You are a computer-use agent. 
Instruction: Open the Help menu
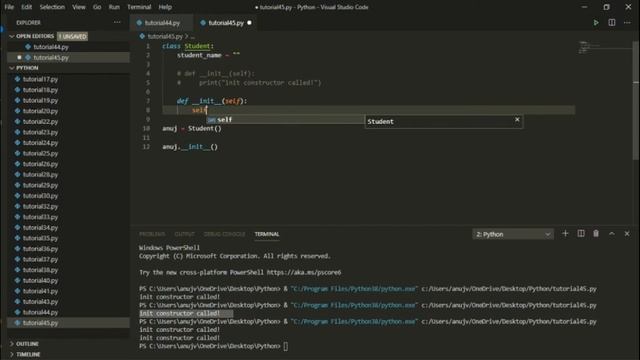point(165,7)
